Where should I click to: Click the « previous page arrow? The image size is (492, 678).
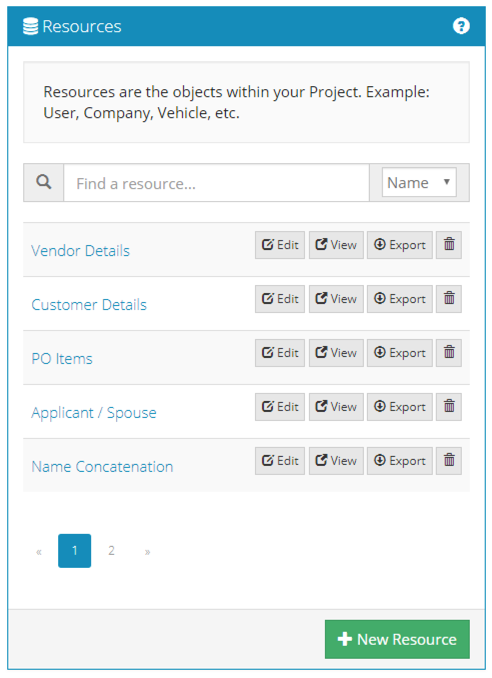39,552
